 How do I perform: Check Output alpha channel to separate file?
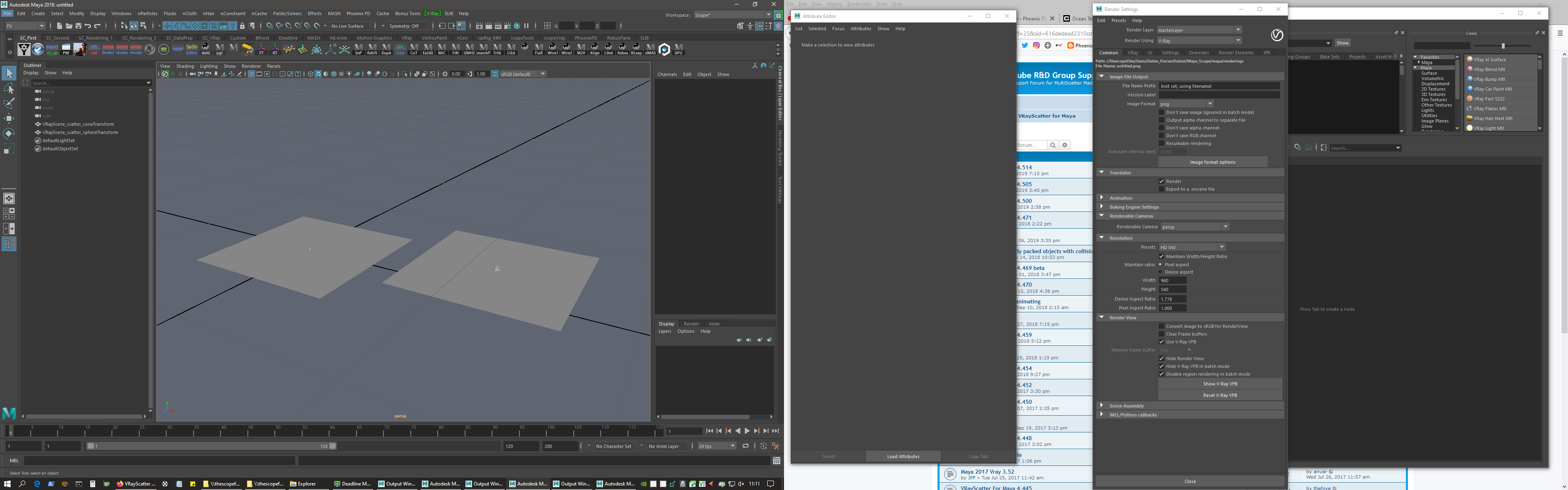click(x=1161, y=120)
